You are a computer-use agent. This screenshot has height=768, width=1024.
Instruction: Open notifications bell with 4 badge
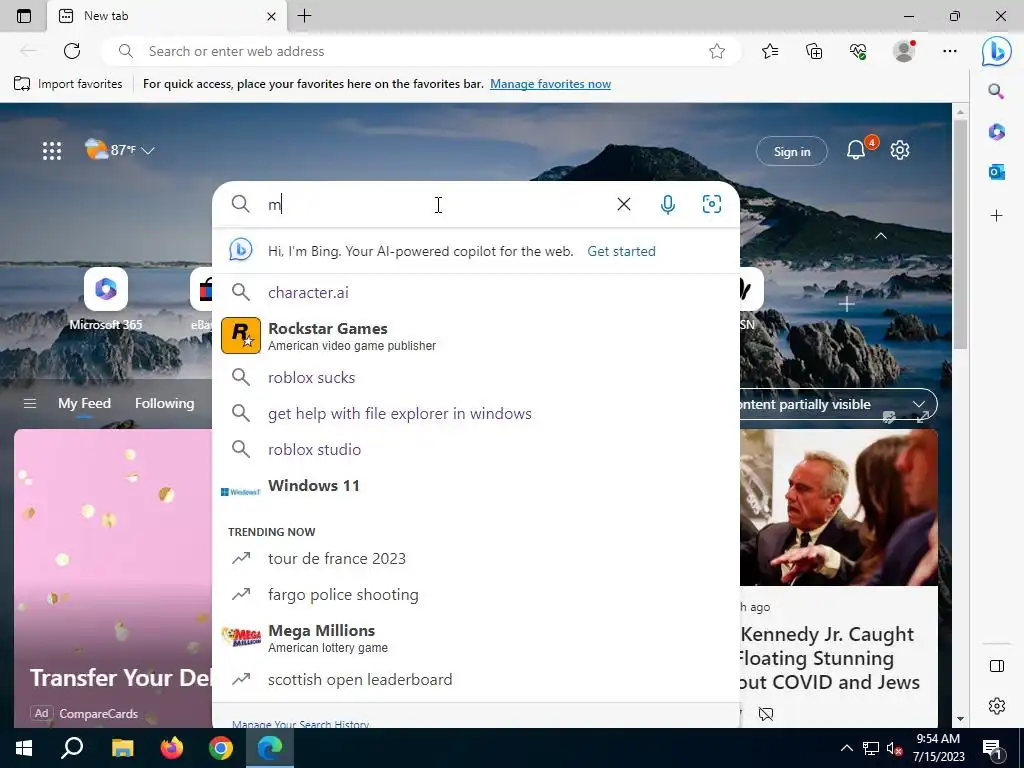tap(857, 150)
